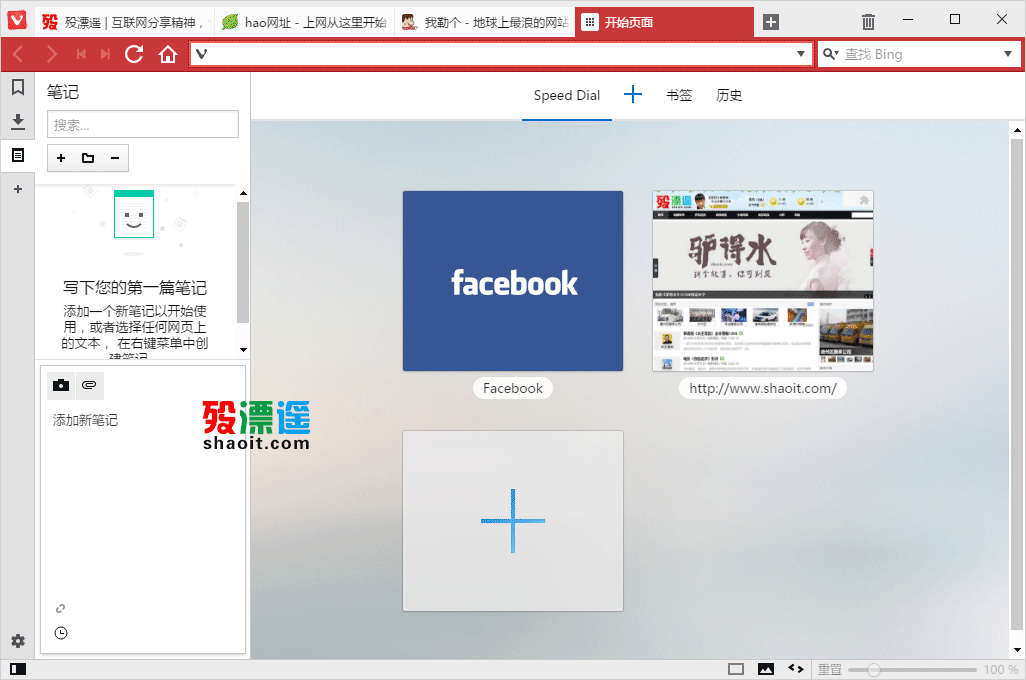Reset zoom with 重置 button
Screen dimensions: 1026x680
click(x=830, y=669)
